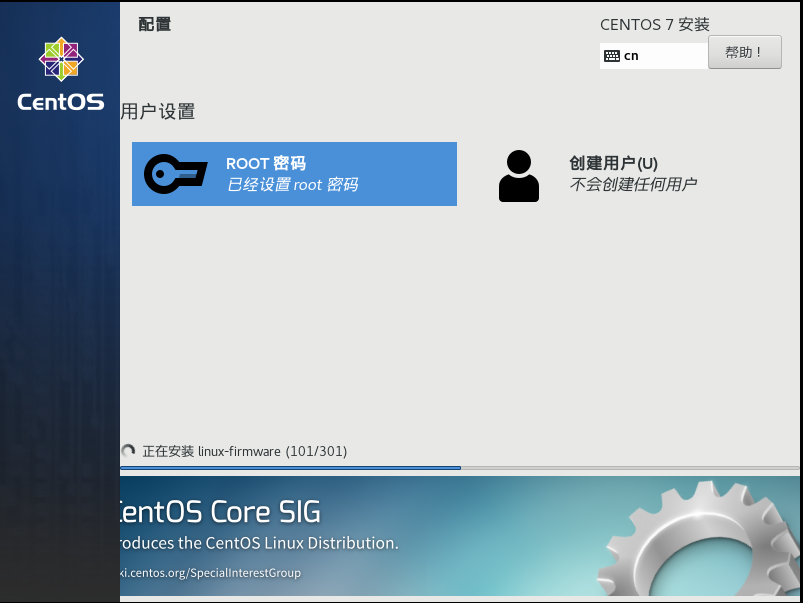This screenshot has width=803, height=603.
Task: Click the 创建用户 person silhouette icon
Action: [519, 176]
